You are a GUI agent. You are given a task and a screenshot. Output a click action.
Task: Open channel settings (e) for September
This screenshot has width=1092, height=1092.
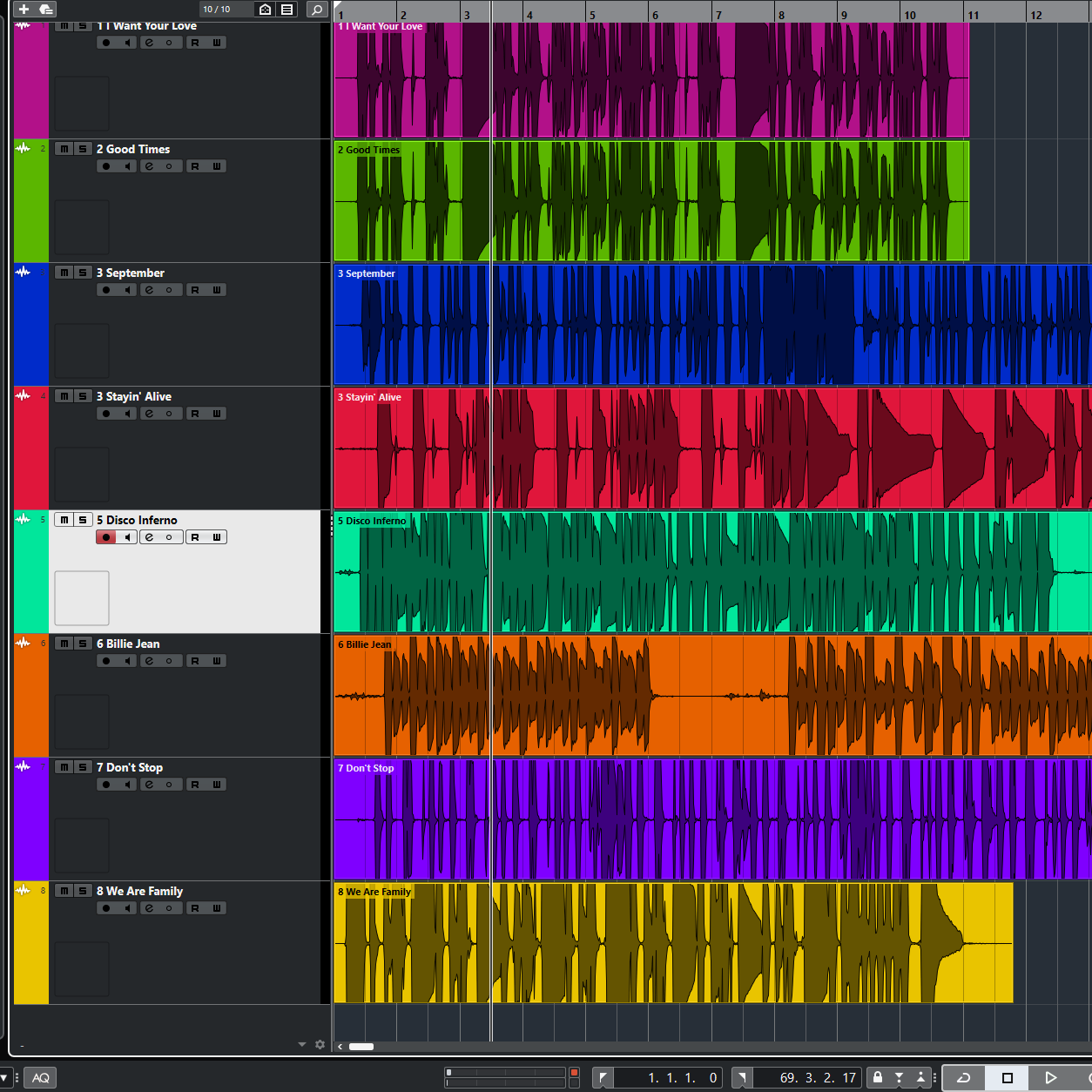click(149, 290)
